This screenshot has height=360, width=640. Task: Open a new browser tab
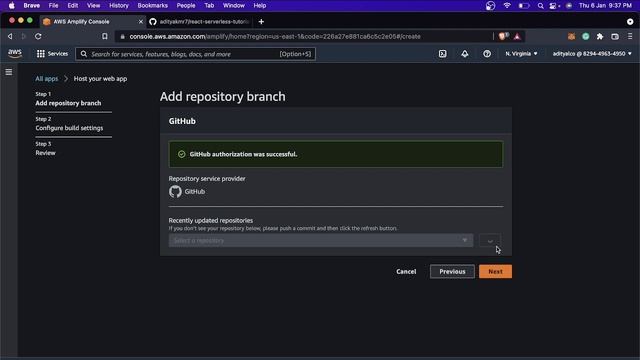pos(261,22)
